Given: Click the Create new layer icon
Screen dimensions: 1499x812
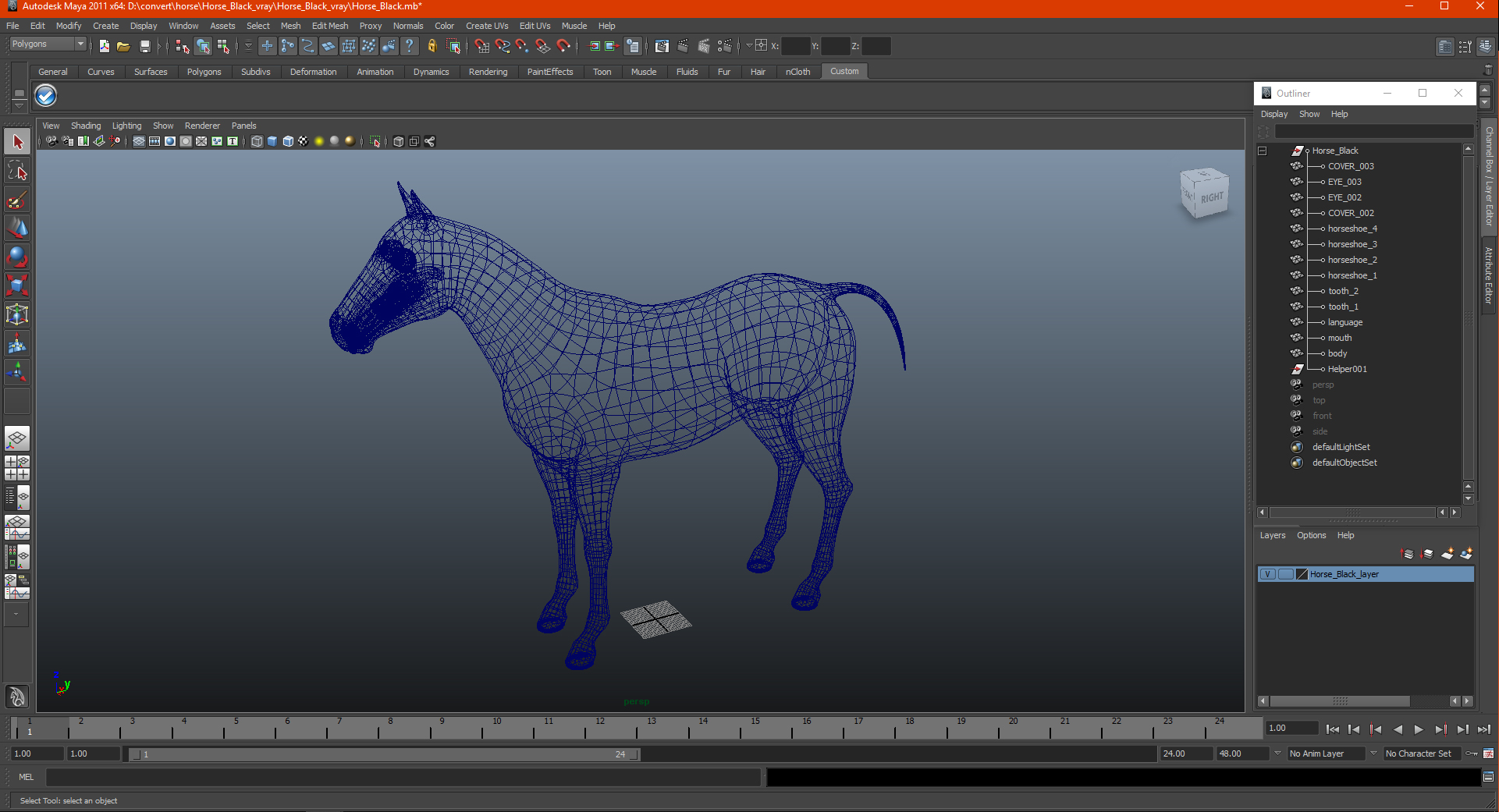Looking at the screenshot, I should pos(1447,554).
